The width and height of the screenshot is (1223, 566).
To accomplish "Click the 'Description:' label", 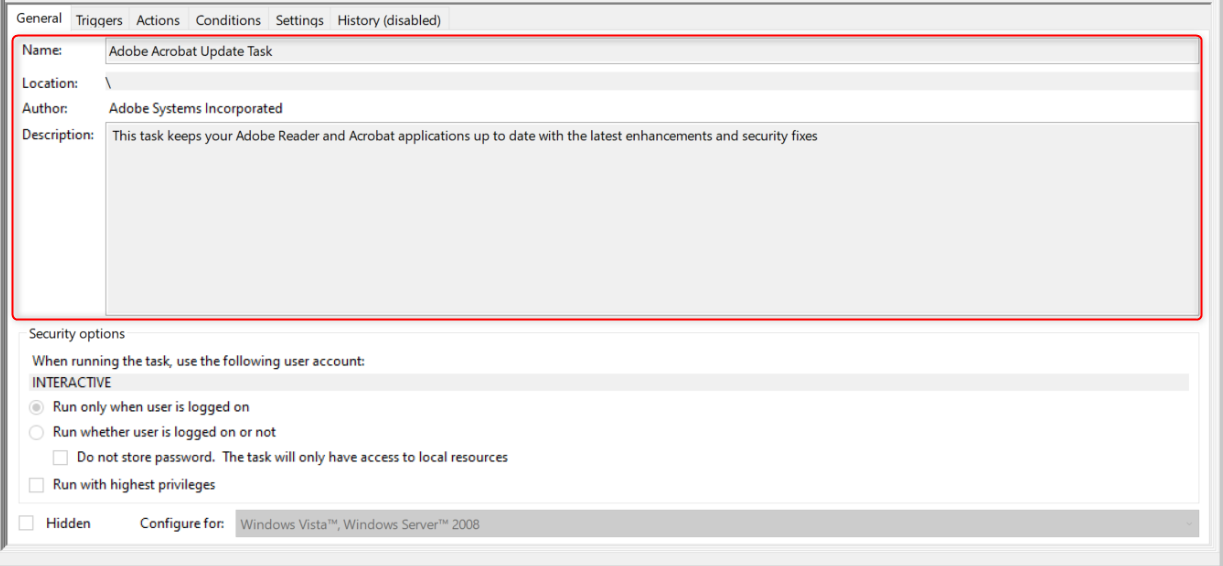I will 58,134.
